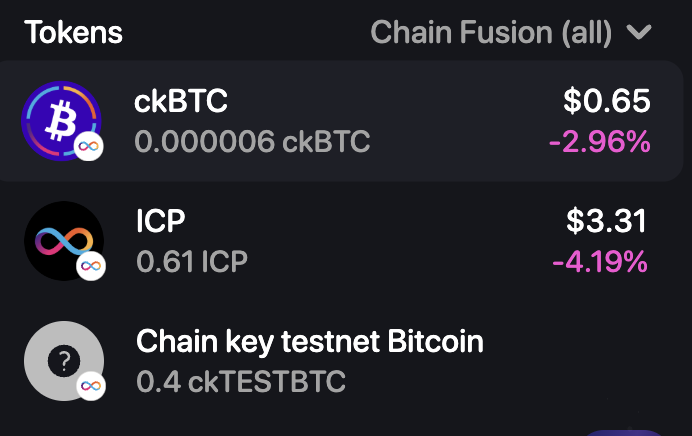Select the ckBTC token name
The width and height of the screenshot is (692, 436).
tap(181, 102)
